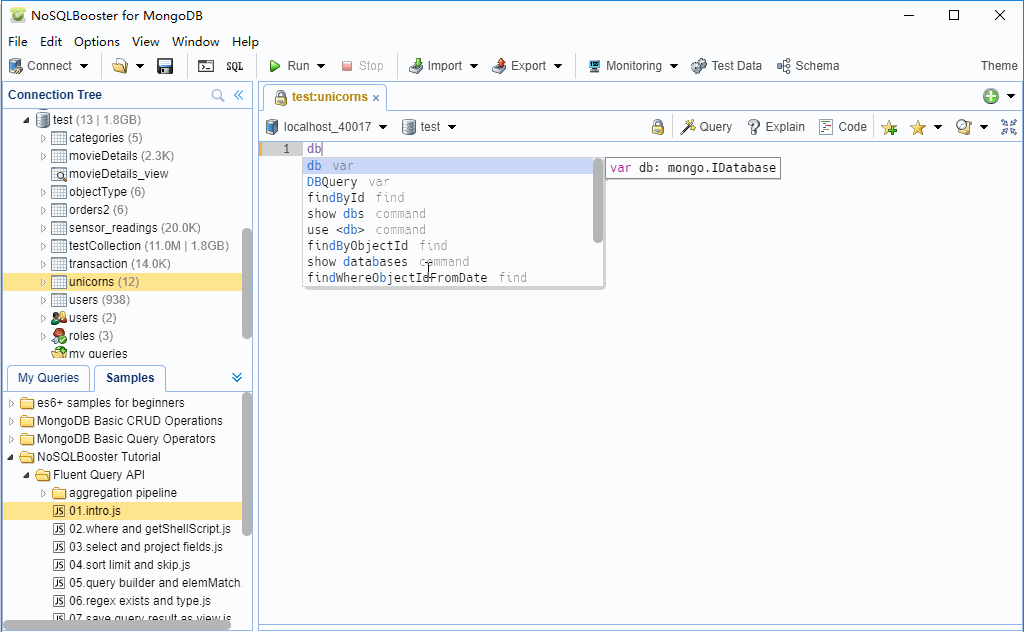Click the read-lock icon in editor toolbar
The image size is (1024, 632).
(657, 127)
